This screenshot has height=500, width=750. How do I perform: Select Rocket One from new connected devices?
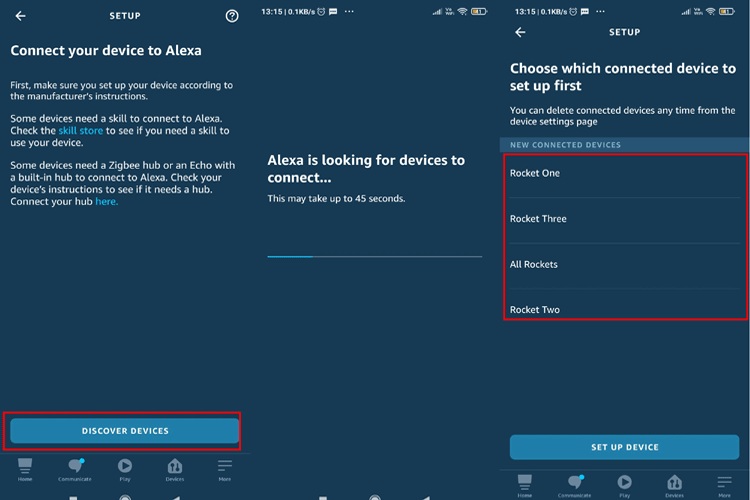click(625, 173)
